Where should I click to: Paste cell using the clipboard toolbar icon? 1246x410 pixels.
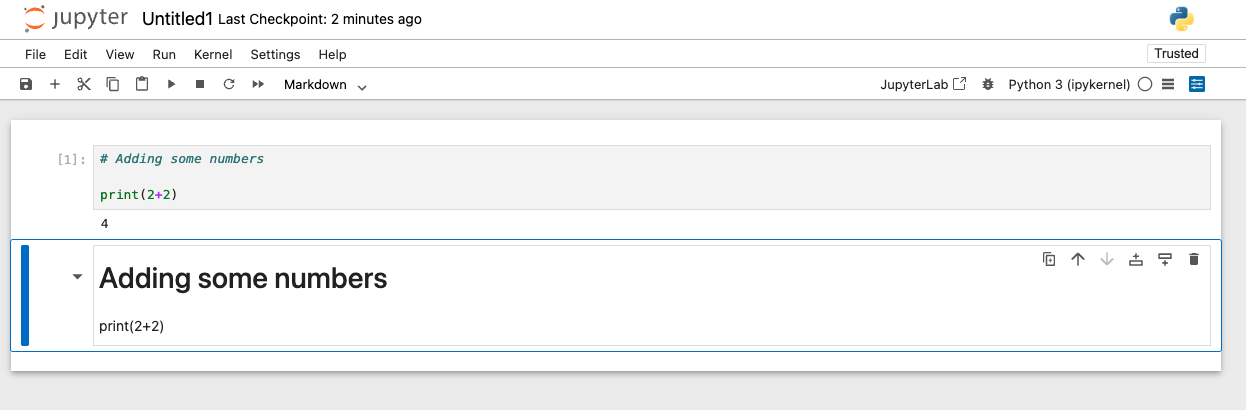(x=142, y=85)
